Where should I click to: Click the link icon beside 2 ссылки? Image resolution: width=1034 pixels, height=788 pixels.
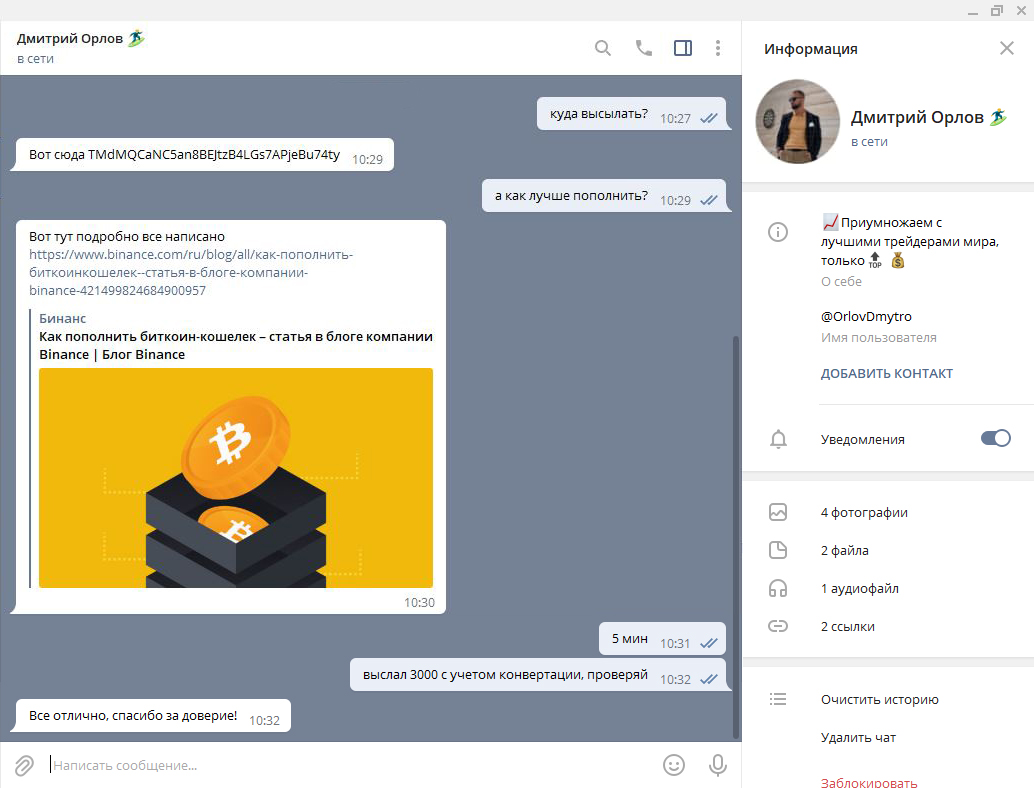(x=778, y=626)
